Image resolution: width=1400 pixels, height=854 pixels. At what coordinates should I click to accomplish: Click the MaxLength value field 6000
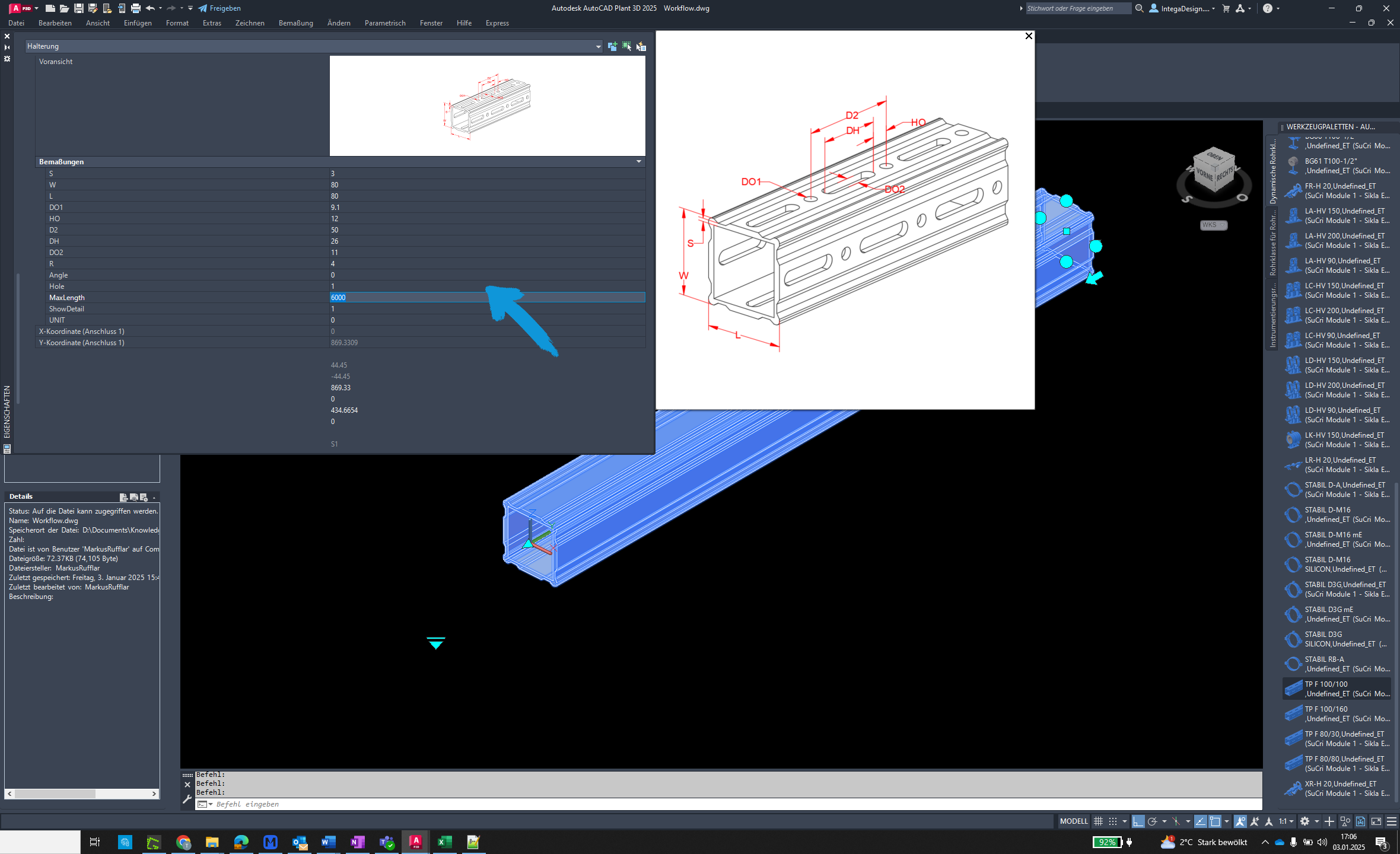487,298
